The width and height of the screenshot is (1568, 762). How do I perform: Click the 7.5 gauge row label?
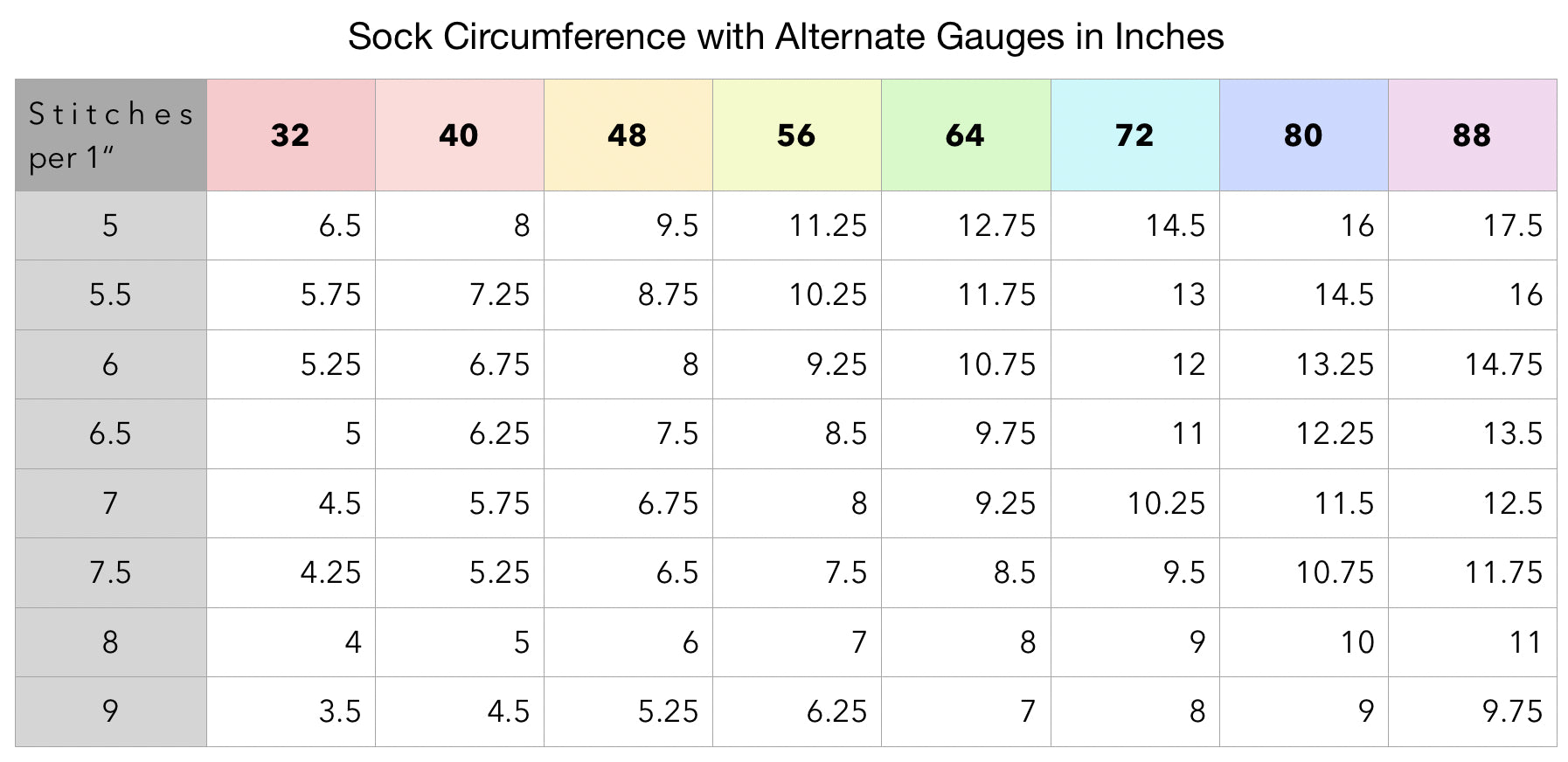click(110, 572)
